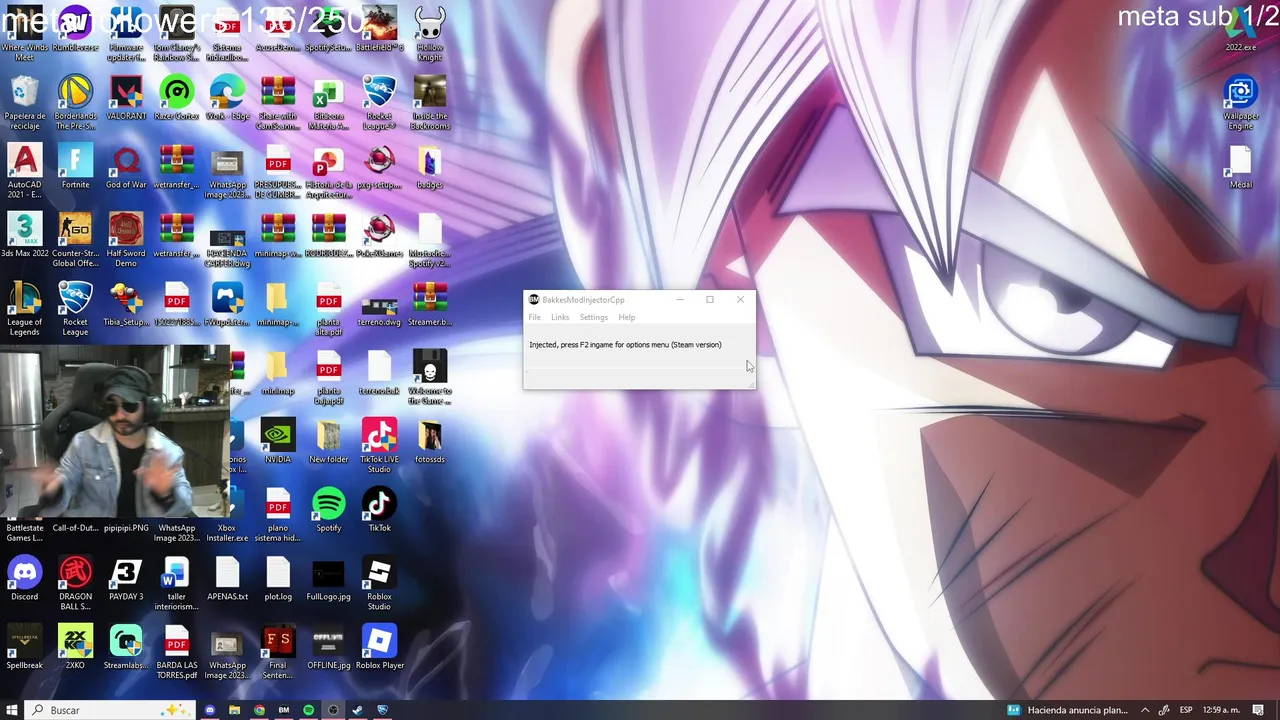The width and height of the screenshot is (1280, 720).
Task: Select the 2022.exe desktop icon
Action: pyautogui.click(x=1241, y=29)
